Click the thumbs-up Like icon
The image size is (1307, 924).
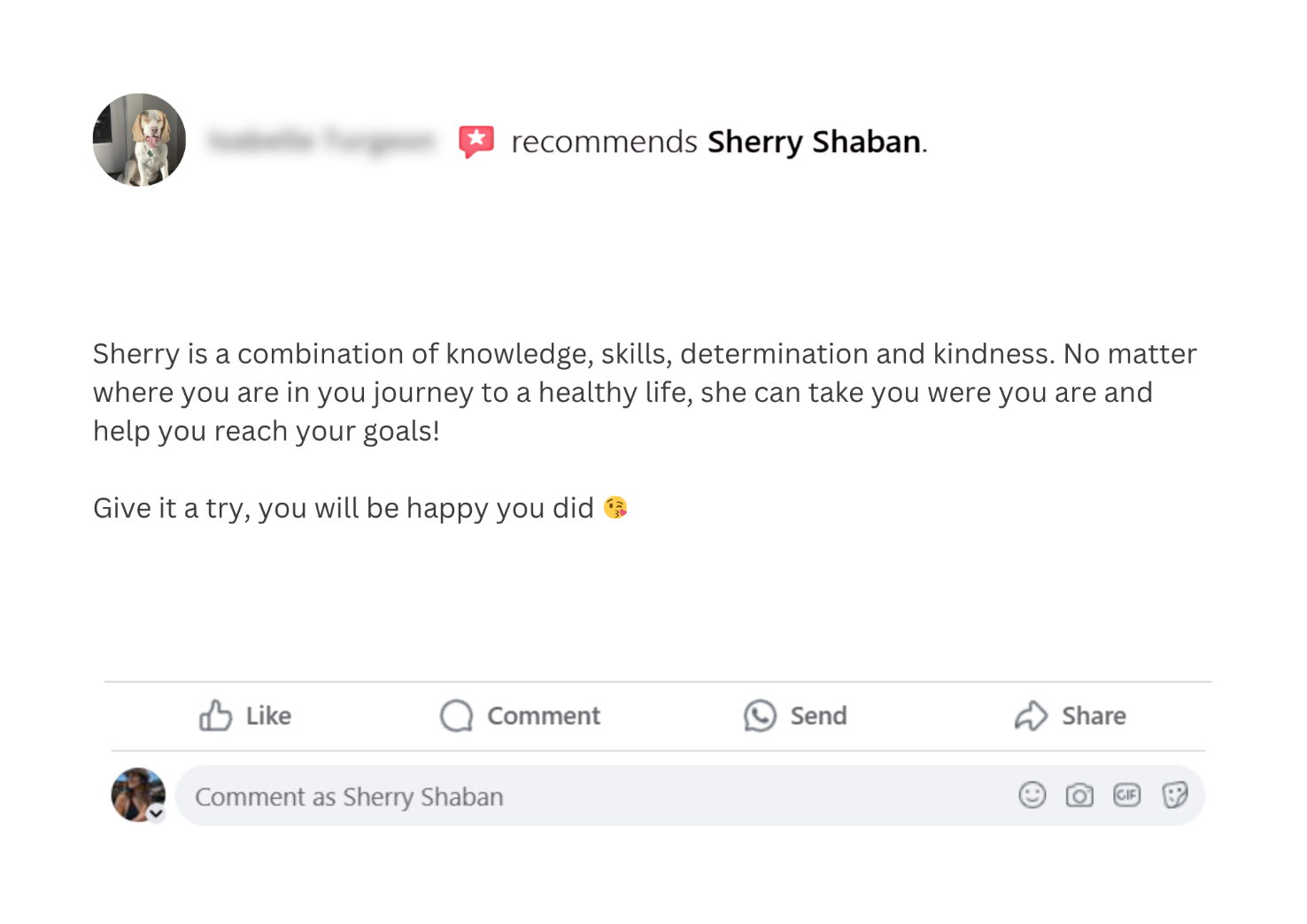pyautogui.click(x=215, y=715)
